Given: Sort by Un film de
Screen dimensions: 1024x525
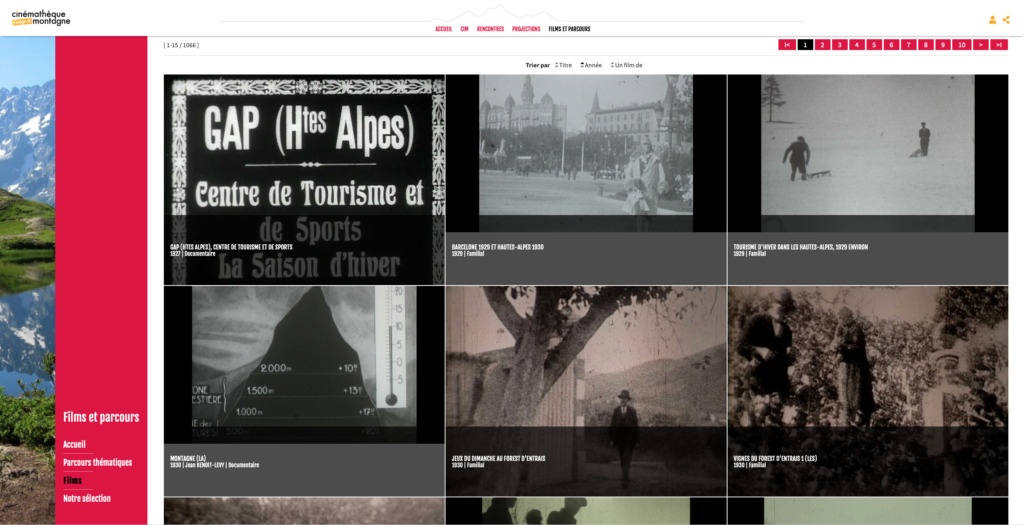Looking at the screenshot, I should 627,65.
